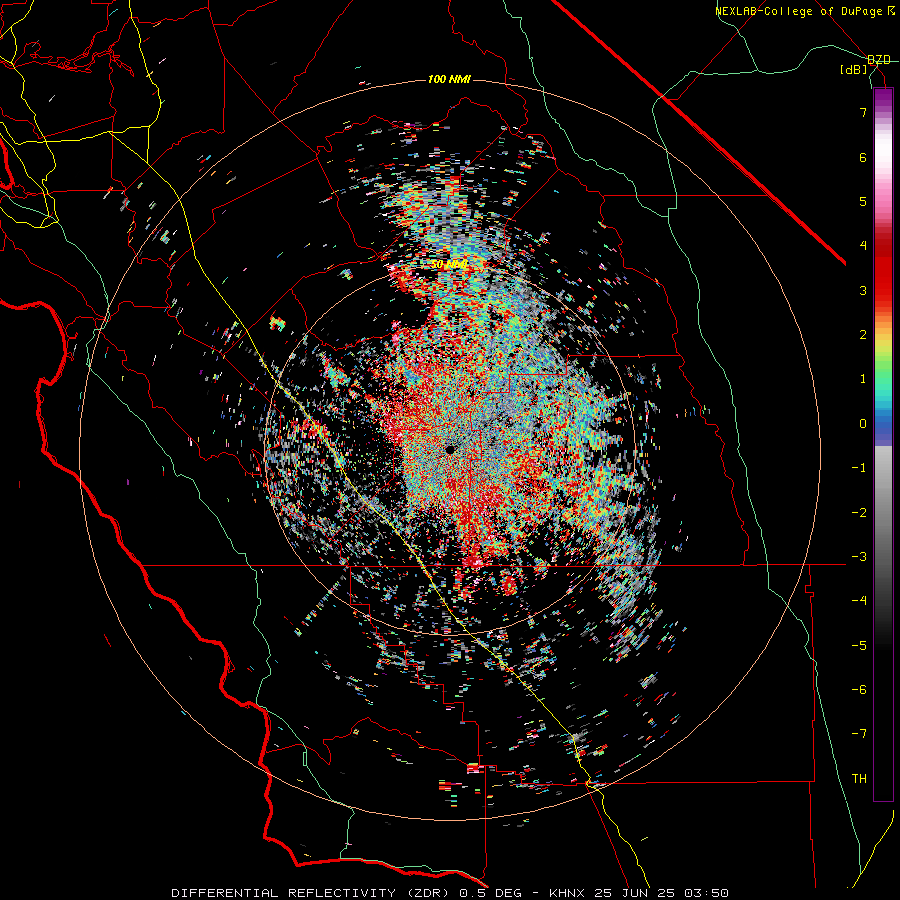This screenshot has width=900, height=900.
Task: Click the 5 value on the dB scale
Action: (x=863, y=201)
